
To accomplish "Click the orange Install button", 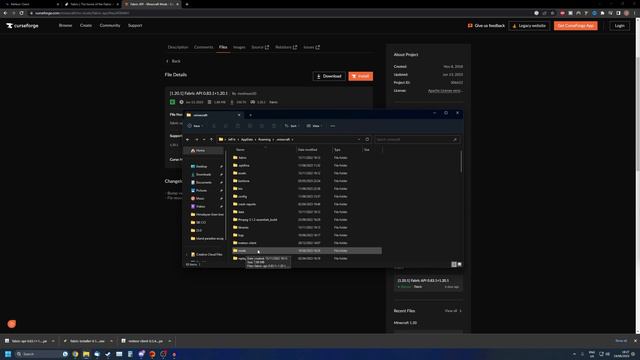I will 360,76.
